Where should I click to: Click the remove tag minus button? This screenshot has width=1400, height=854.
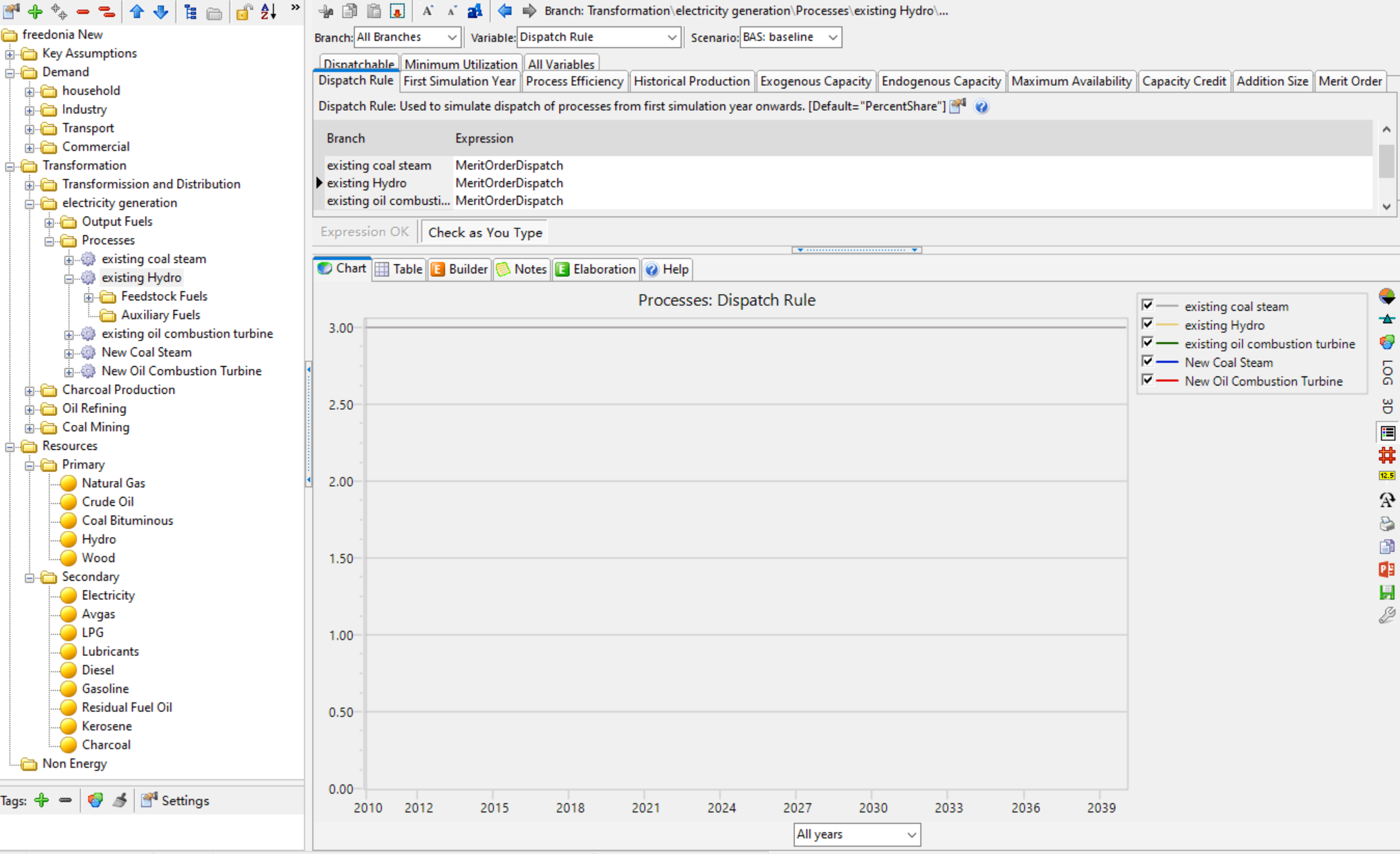click(x=65, y=801)
